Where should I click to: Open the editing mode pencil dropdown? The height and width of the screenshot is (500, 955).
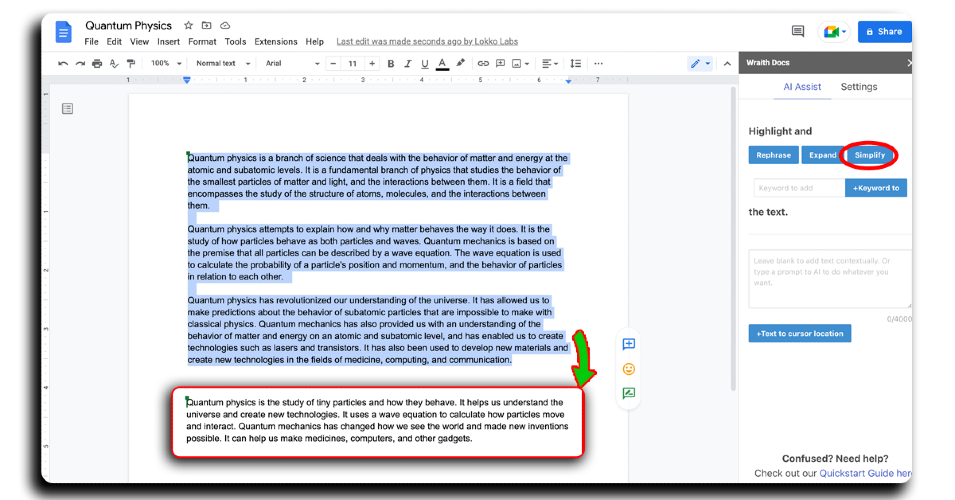[x=700, y=63]
